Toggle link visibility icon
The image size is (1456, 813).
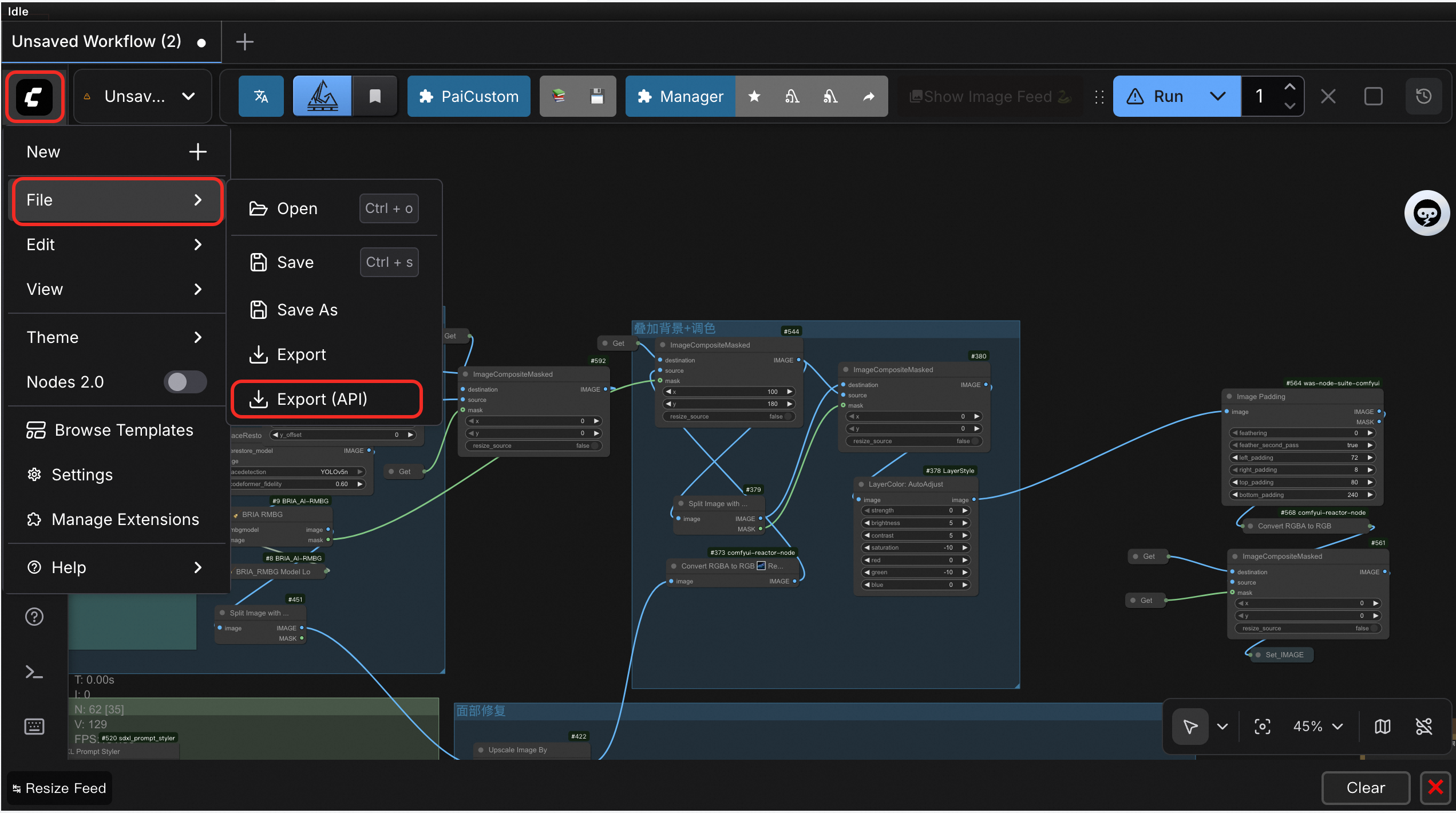click(1423, 727)
